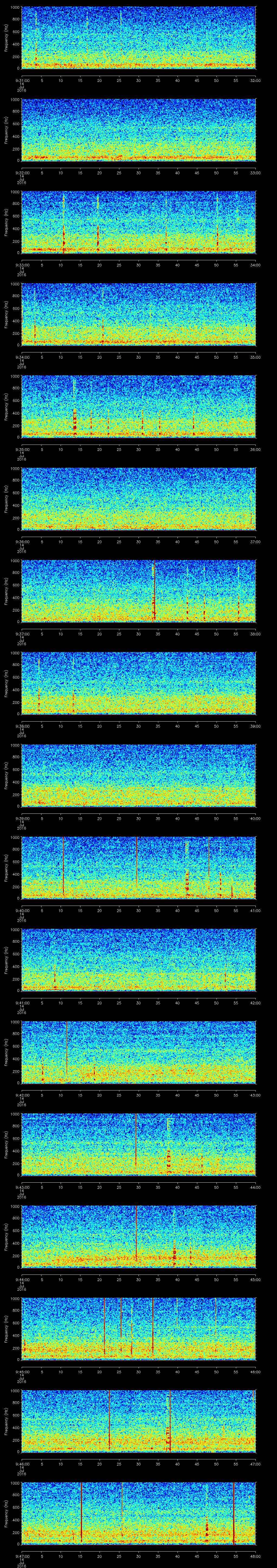Click the spectrogram panel starting at 9:32:00

[138, 130]
